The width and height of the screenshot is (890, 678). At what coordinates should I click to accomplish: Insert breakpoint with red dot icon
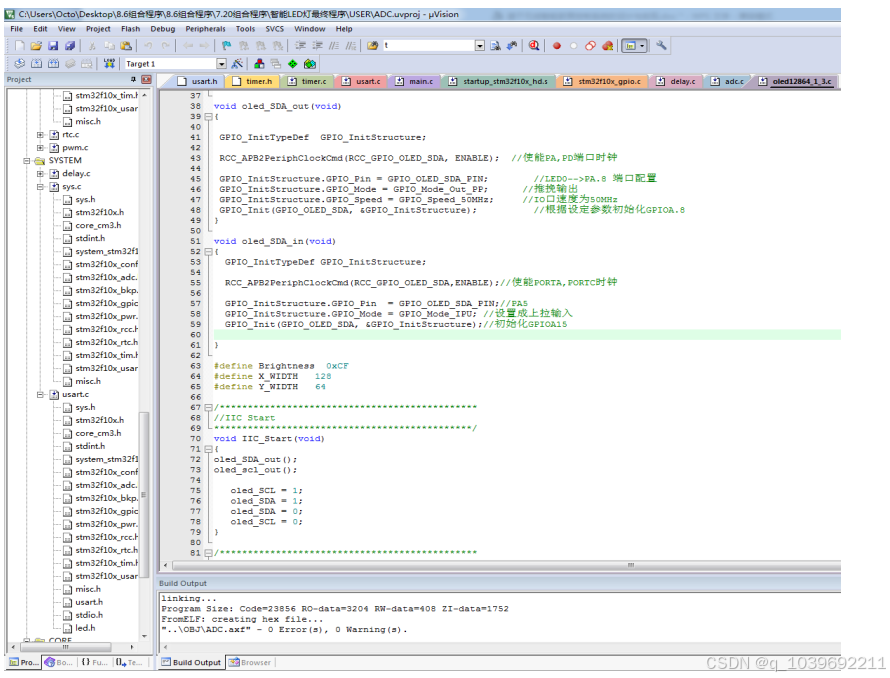pyautogui.click(x=557, y=46)
